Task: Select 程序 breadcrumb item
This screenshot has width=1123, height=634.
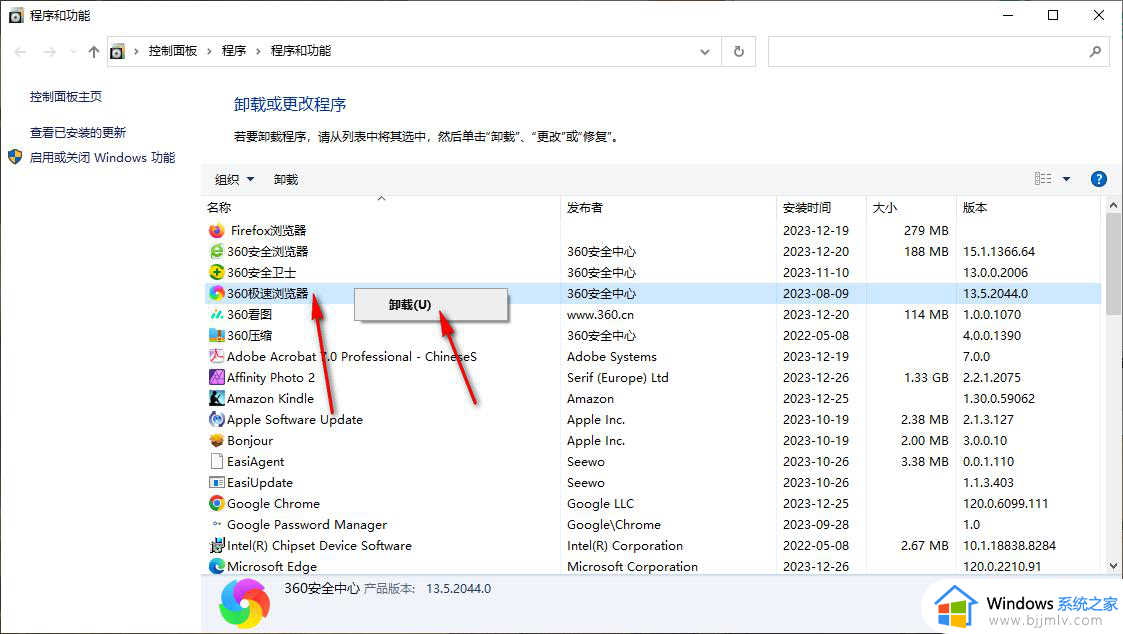Action: pos(233,51)
